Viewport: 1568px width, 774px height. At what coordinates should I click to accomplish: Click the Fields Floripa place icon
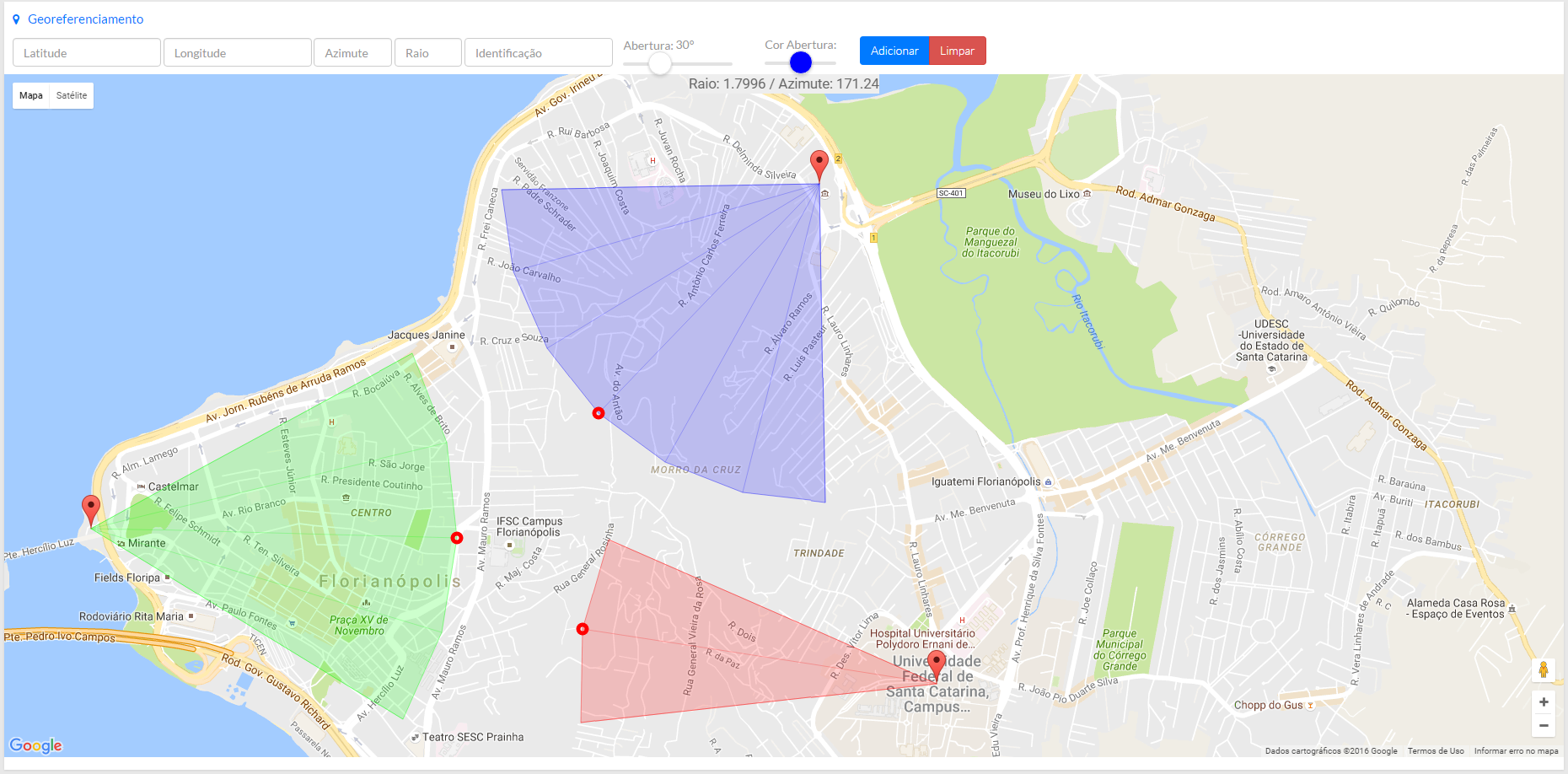[167, 578]
